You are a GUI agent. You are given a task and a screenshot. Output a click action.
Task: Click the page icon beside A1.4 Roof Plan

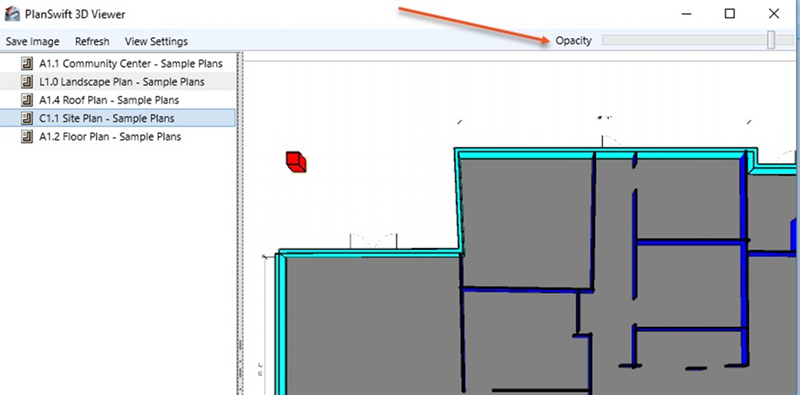tap(27, 100)
